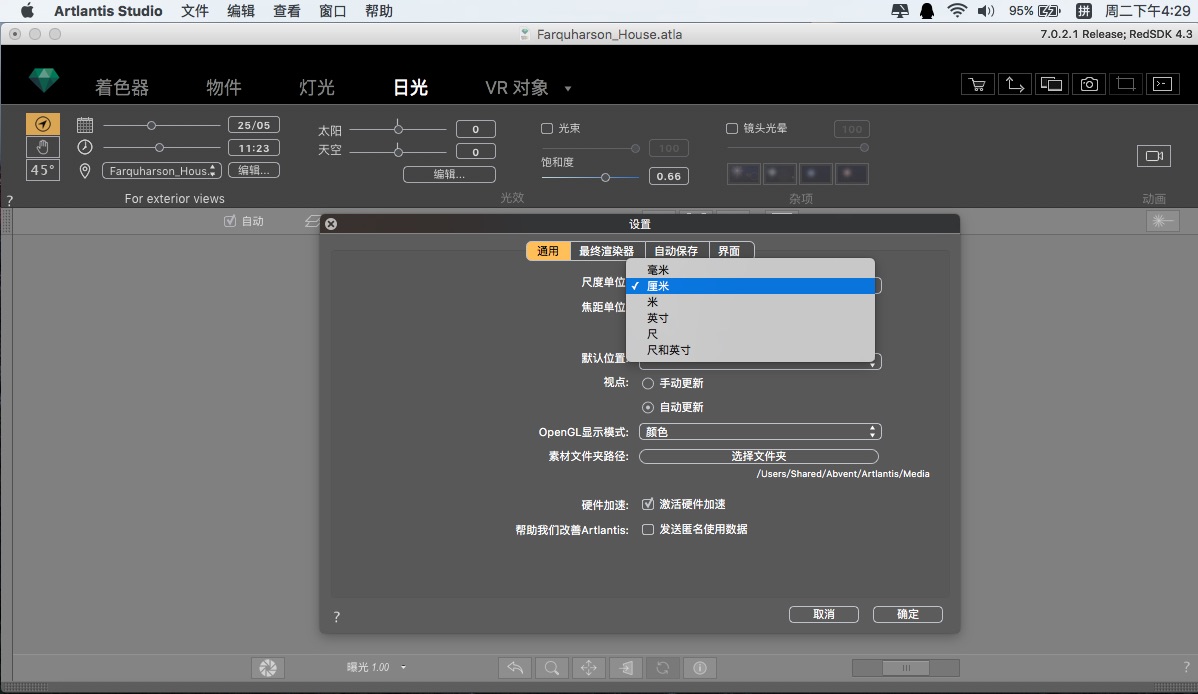Click the info circle icon in the bottom toolbar
The width and height of the screenshot is (1198, 694).
(700, 667)
